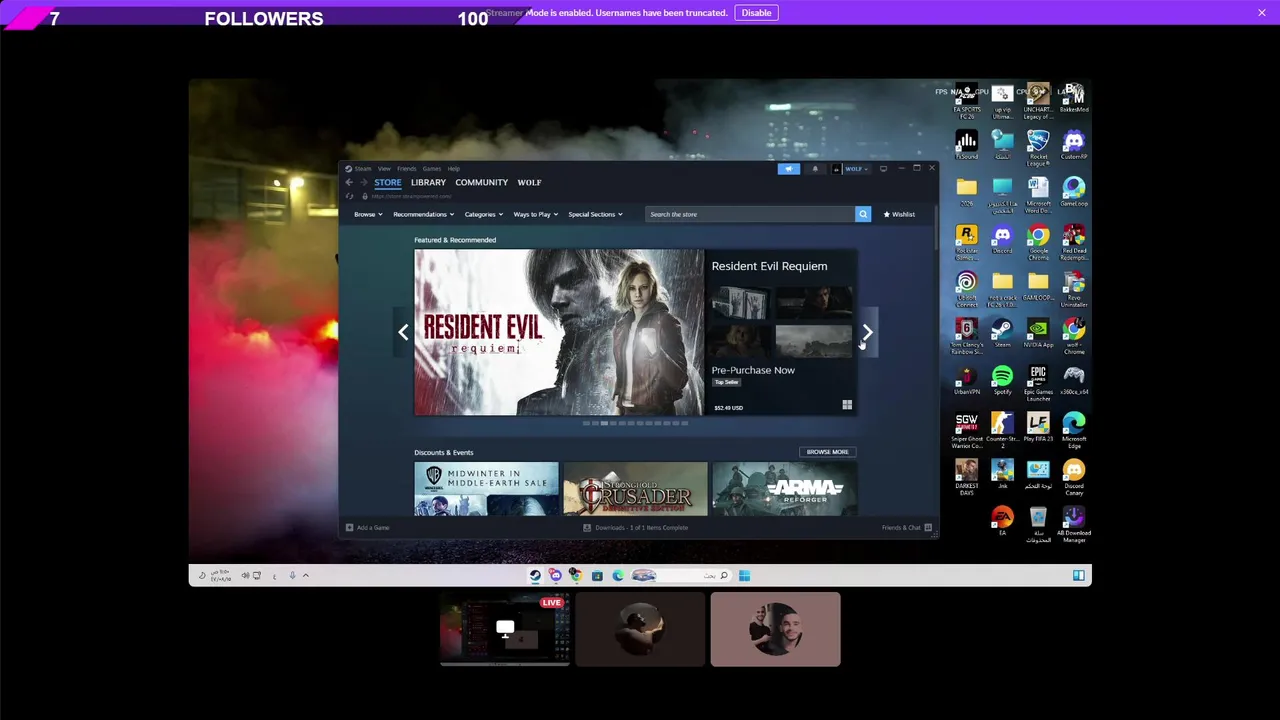Click the Edge icon on the taskbar
The height and width of the screenshot is (720, 1280).
(618, 575)
